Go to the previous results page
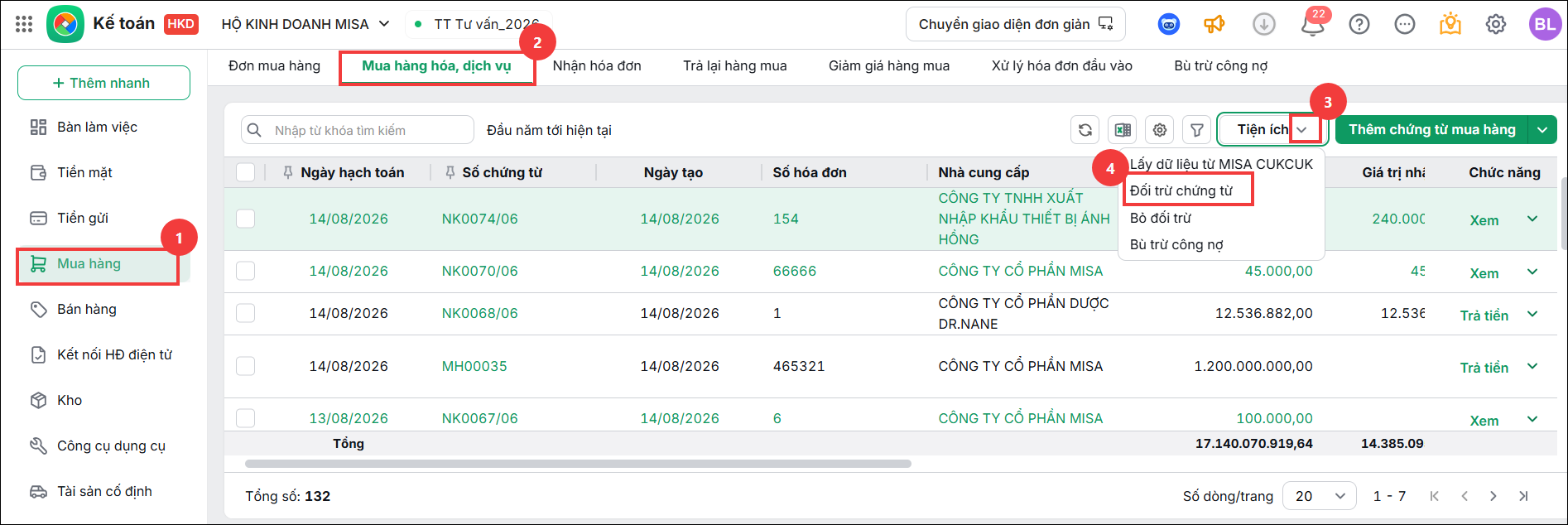The height and width of the screenshot is (525, 1568). [1465, 496]
